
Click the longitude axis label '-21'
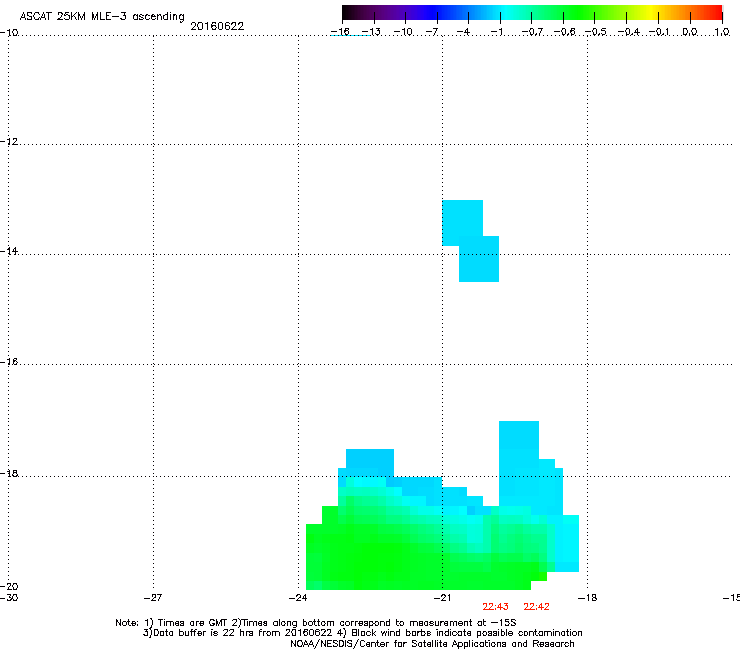[443, 598]
